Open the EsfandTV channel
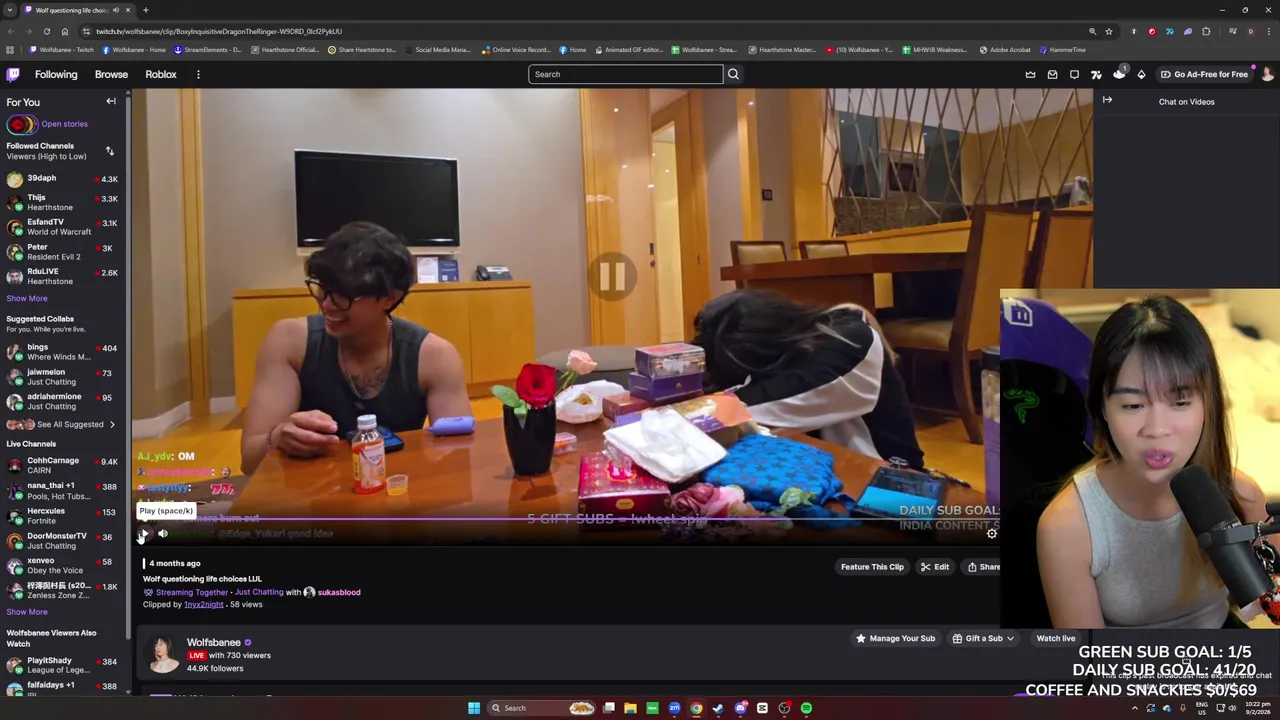Screen dimensions: 1280x720 [x=62, y=227]
